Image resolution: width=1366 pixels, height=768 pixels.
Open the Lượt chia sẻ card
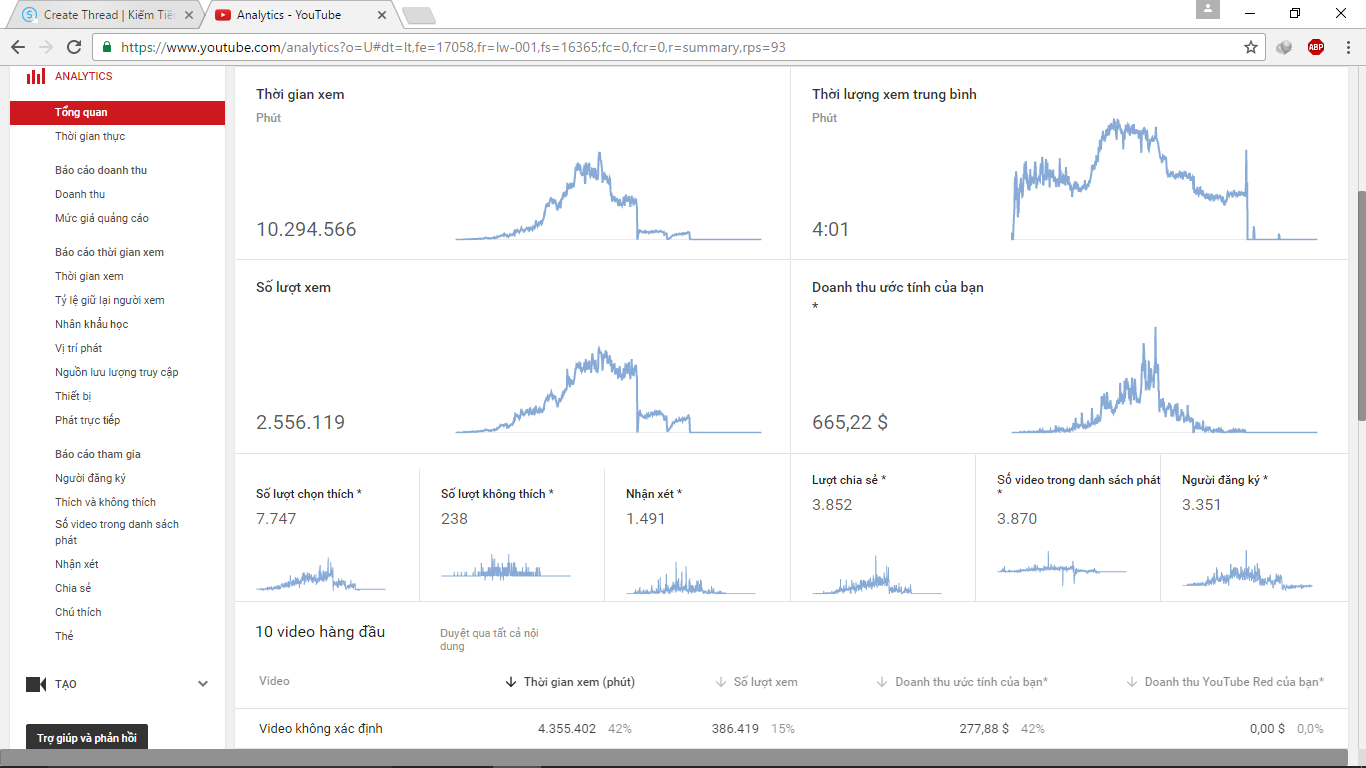tap(883, 527)
